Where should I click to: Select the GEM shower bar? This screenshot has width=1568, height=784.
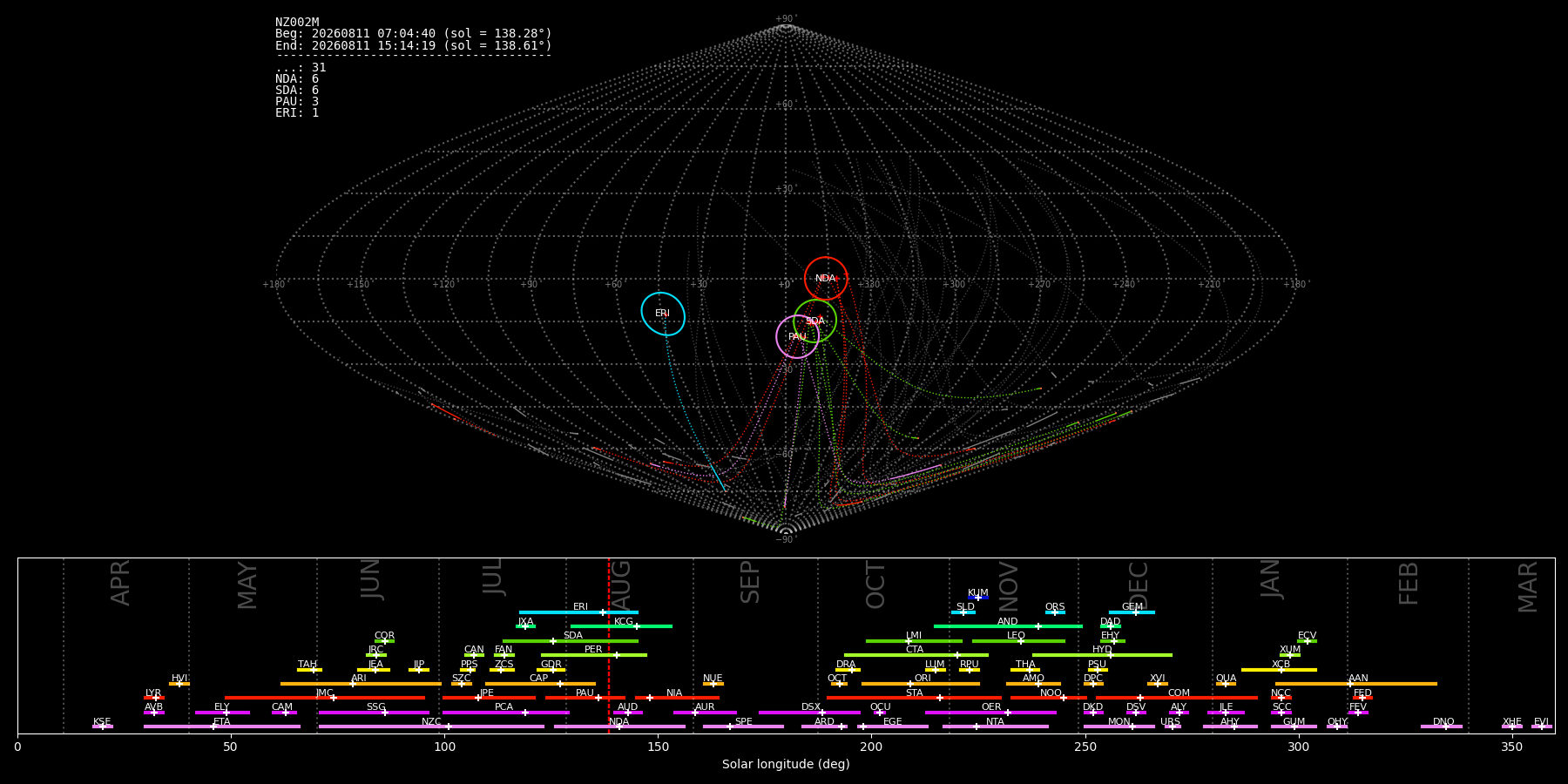(x=1132, y=612)
